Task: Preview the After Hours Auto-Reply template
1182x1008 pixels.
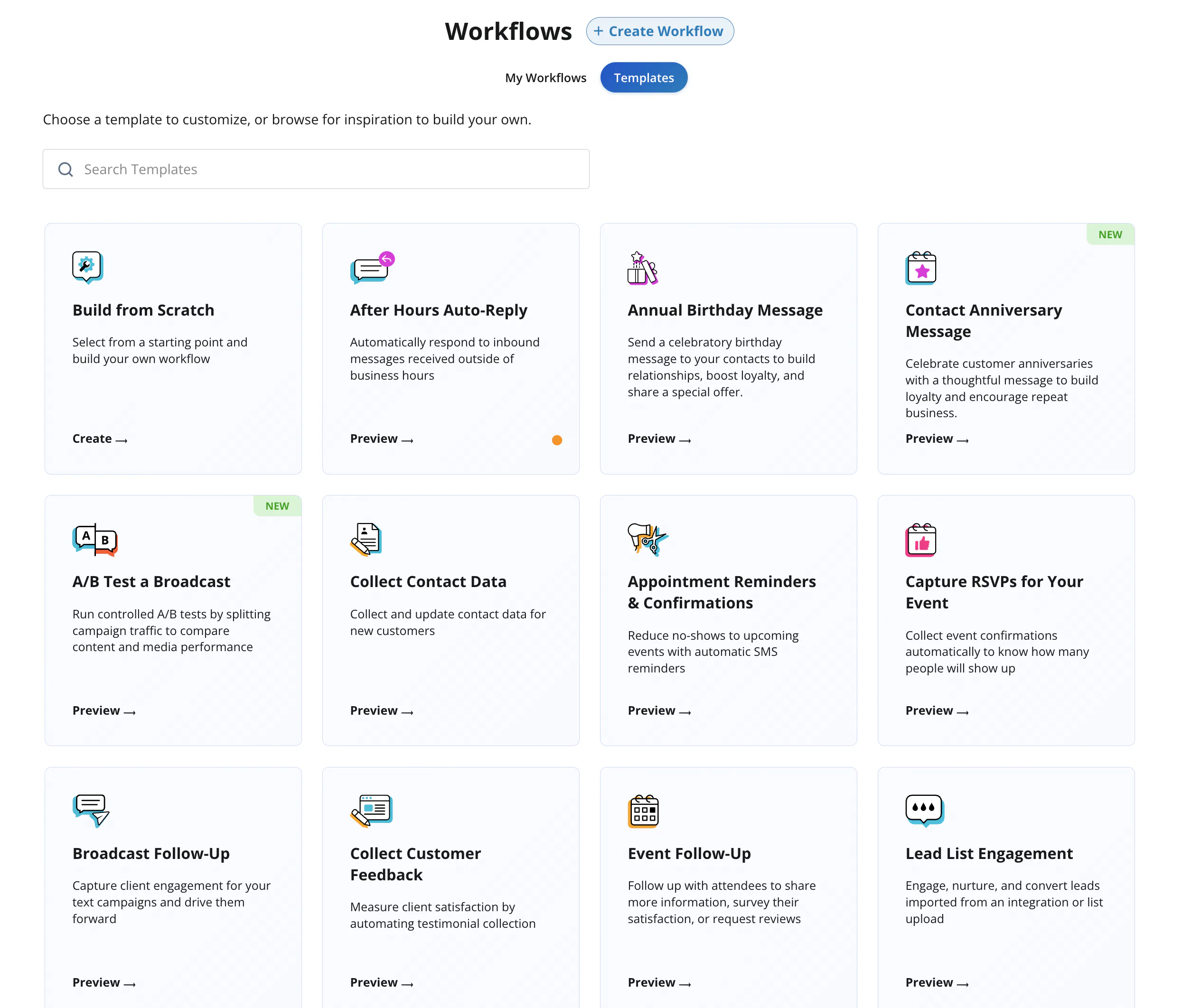Action: point(382,439)
